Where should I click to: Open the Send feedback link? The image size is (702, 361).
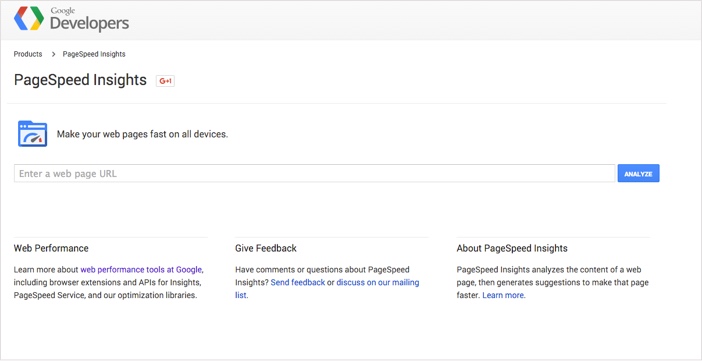coord(298,283)
